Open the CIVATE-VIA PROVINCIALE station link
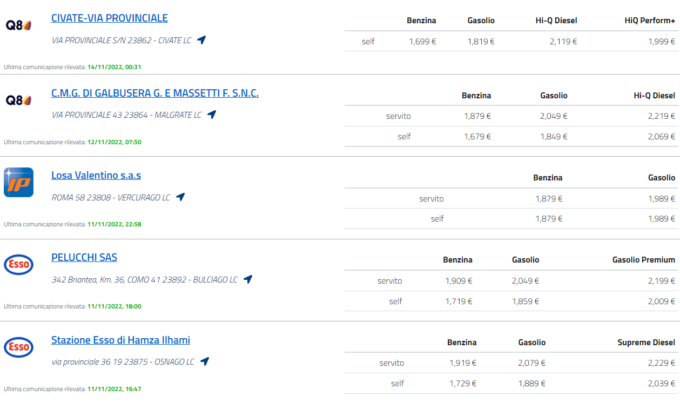 click(109, 18)
